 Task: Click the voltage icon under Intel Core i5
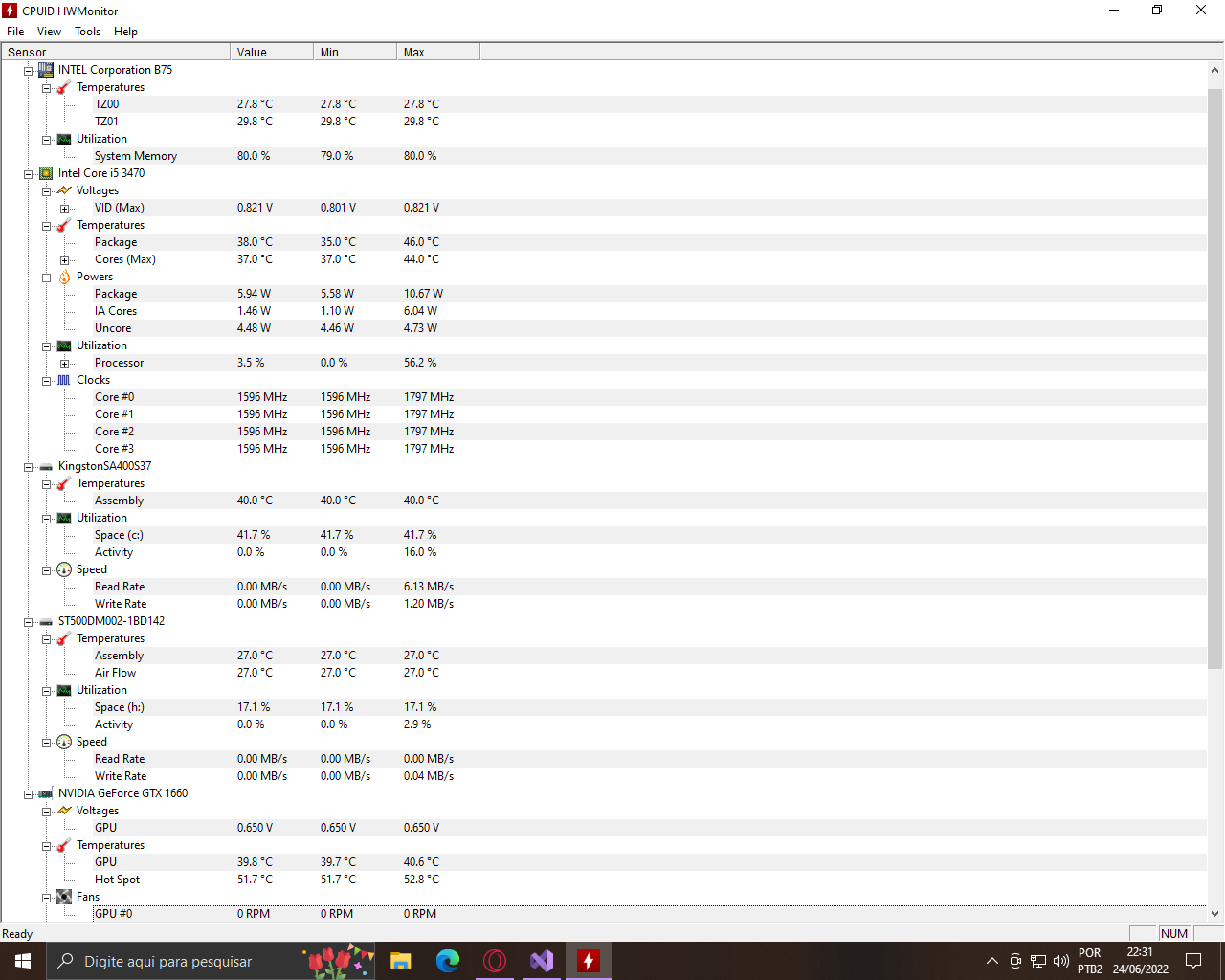[64, 190]
